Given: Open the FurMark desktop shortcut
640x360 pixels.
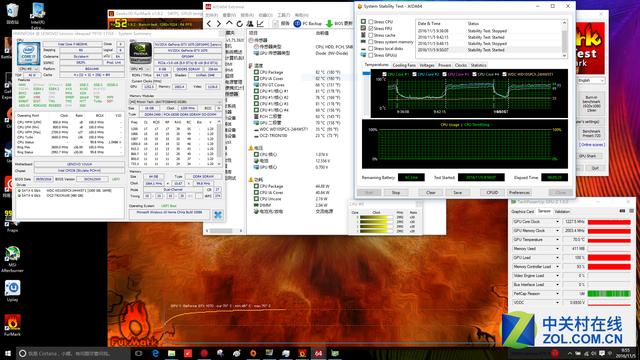Looking at the screenshot, I should [12, 325].
